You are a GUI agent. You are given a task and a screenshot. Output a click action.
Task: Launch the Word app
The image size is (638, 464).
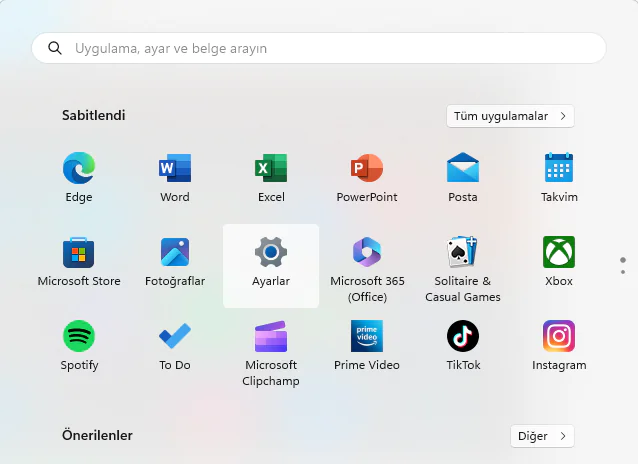175,169
